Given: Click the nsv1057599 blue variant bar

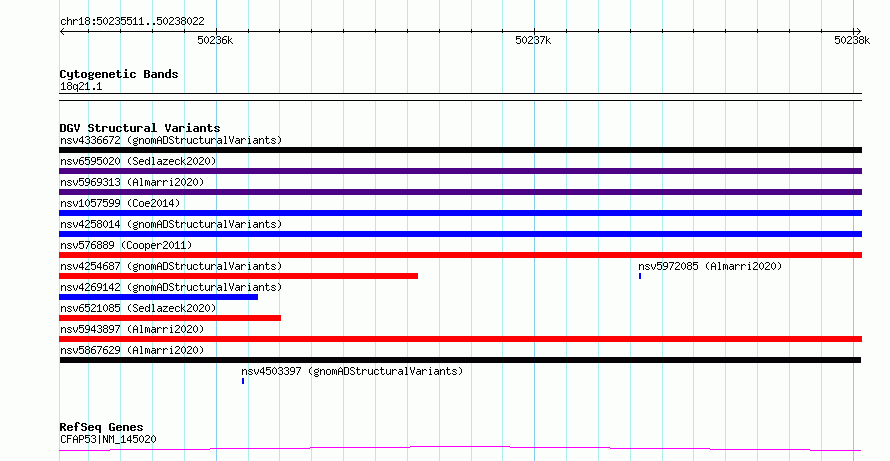Looking at the screenshot, I should click(460, 213).
